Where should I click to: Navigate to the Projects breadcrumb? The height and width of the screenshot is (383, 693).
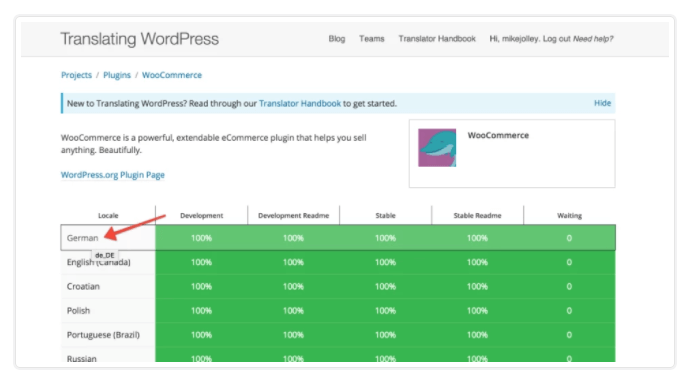[76, 75]
